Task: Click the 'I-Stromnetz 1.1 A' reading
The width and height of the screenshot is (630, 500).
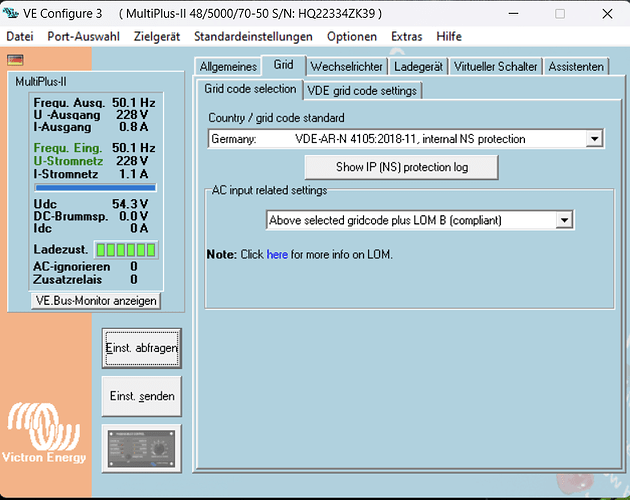Action: tap(90, 174)
